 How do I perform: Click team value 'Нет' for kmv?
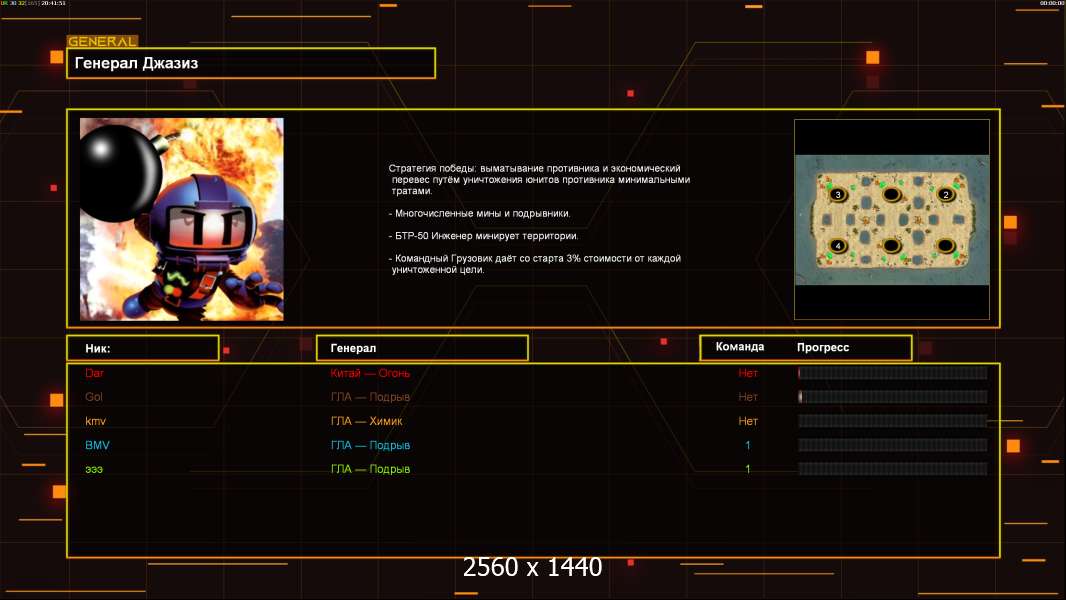(748, 421)
